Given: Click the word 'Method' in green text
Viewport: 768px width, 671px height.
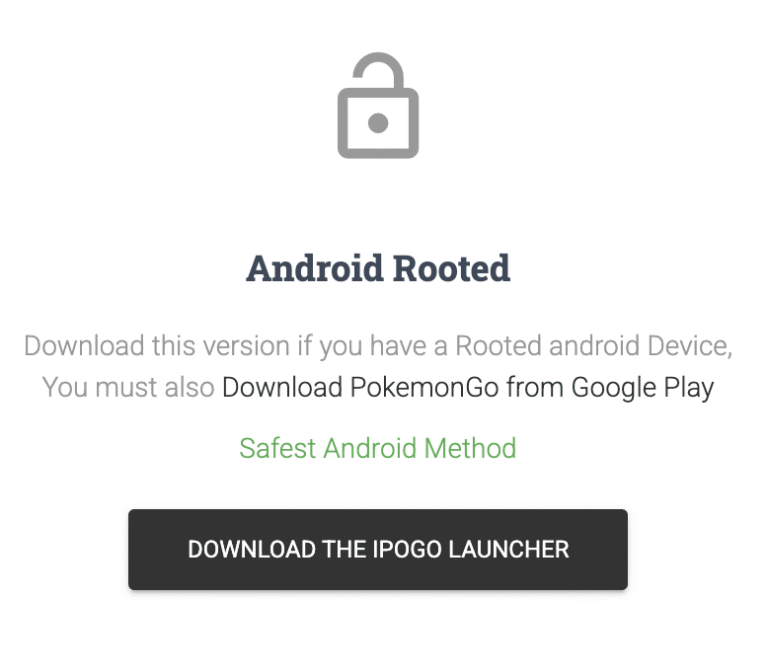Looking at the screenshot, I should (470, 448).
